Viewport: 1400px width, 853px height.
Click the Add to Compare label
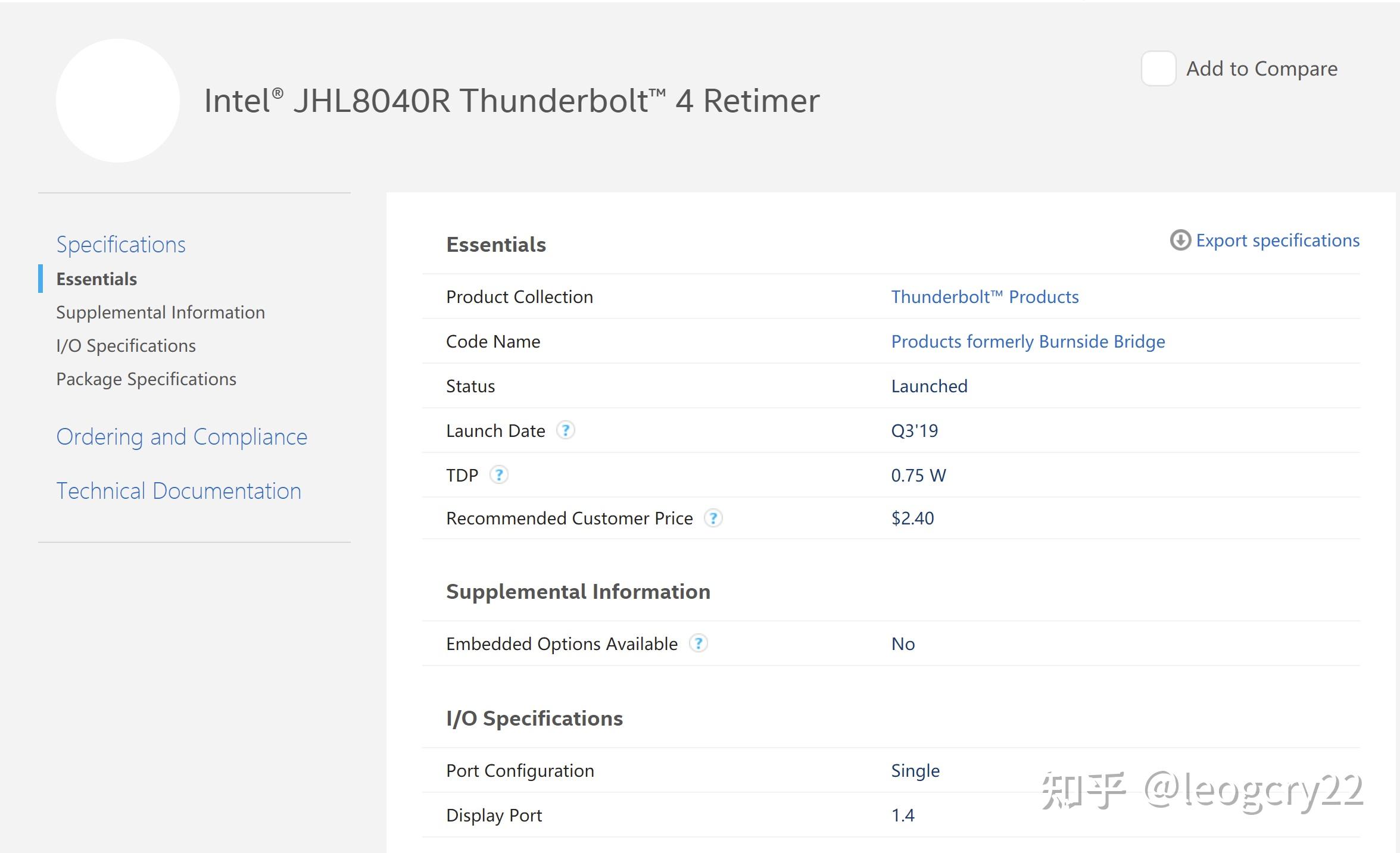1261,68
